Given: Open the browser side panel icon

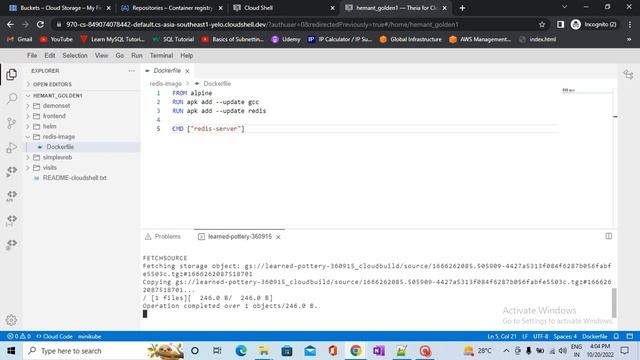Looking at the screenshot, I should 560,24.
